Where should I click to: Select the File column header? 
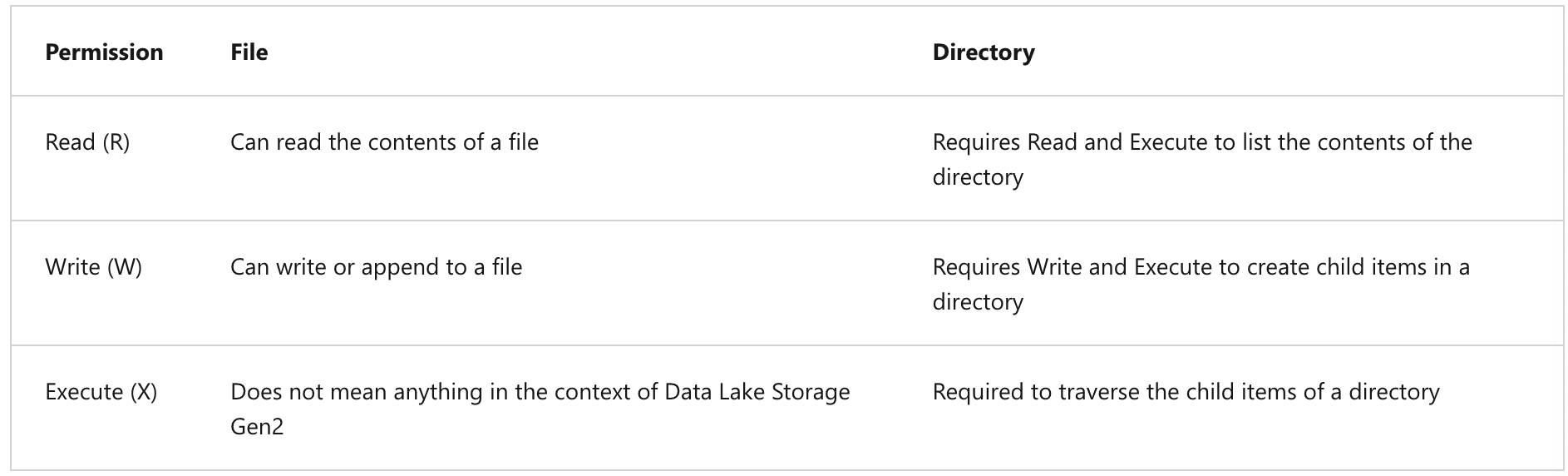coord(249,52)
